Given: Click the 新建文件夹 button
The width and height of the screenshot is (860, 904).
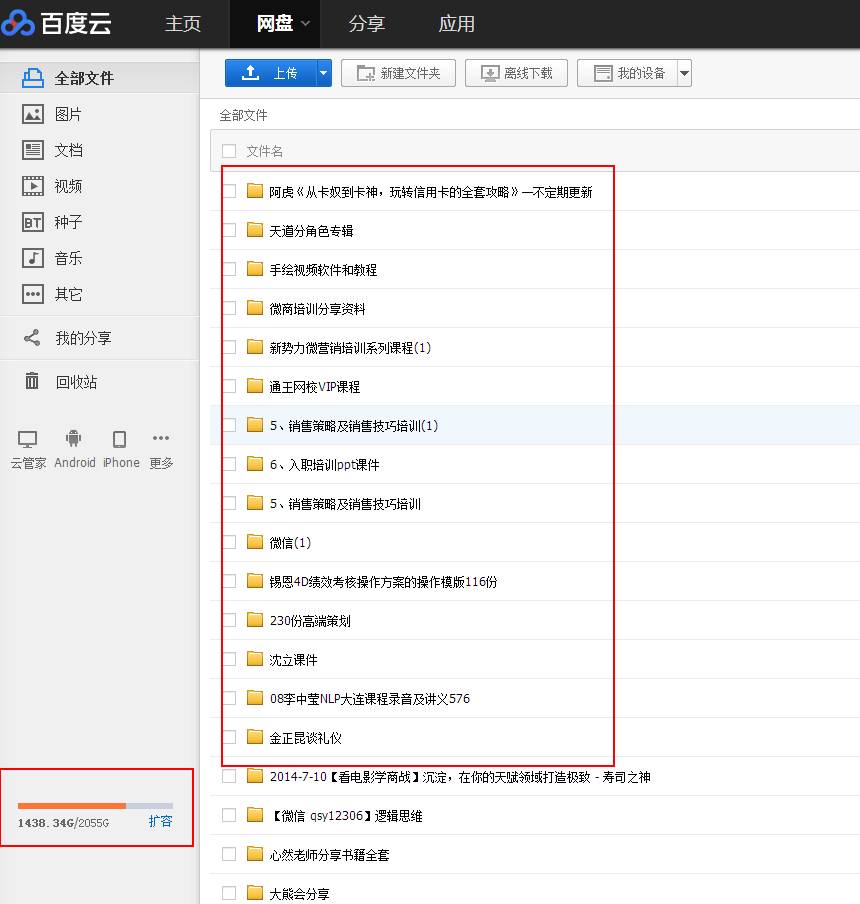Looking at the screenshot, I should click(398, 73).
